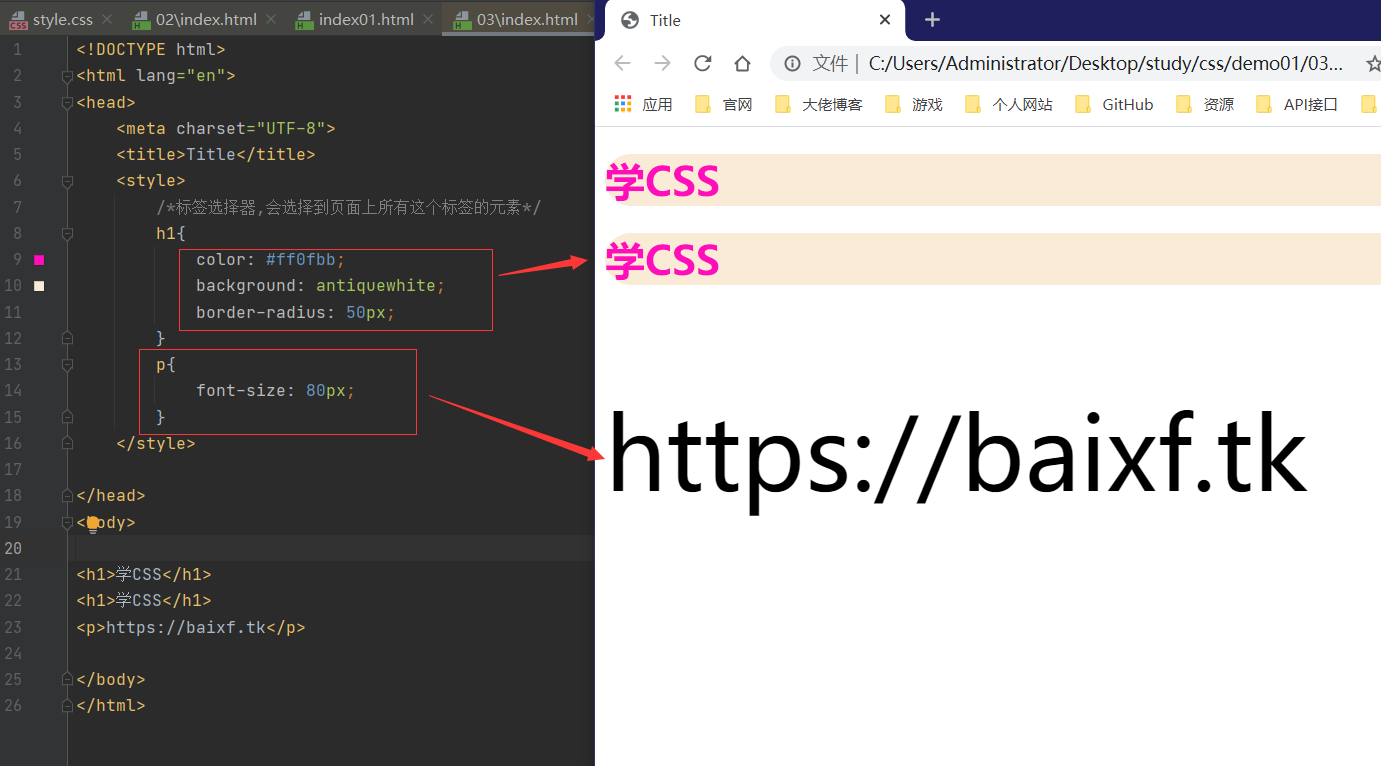Screen dimensions: 1381x766
Task: Click the 02\index.html file type icon
Action: click(141, 20)
